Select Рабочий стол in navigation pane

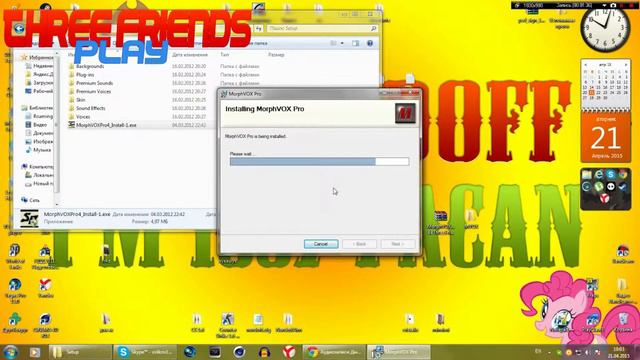(x=40, y=91)
